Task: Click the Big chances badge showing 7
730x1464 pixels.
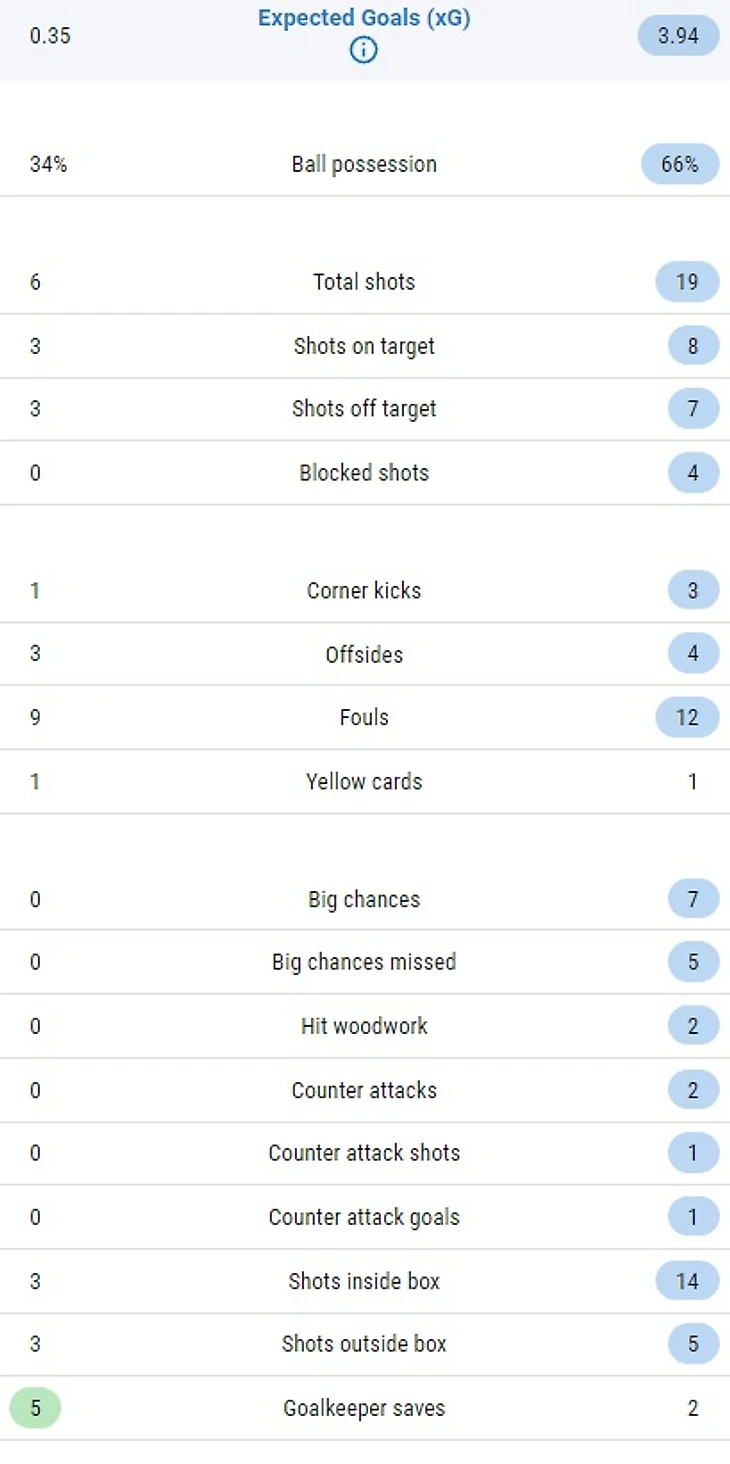Action: click(693, 899)
